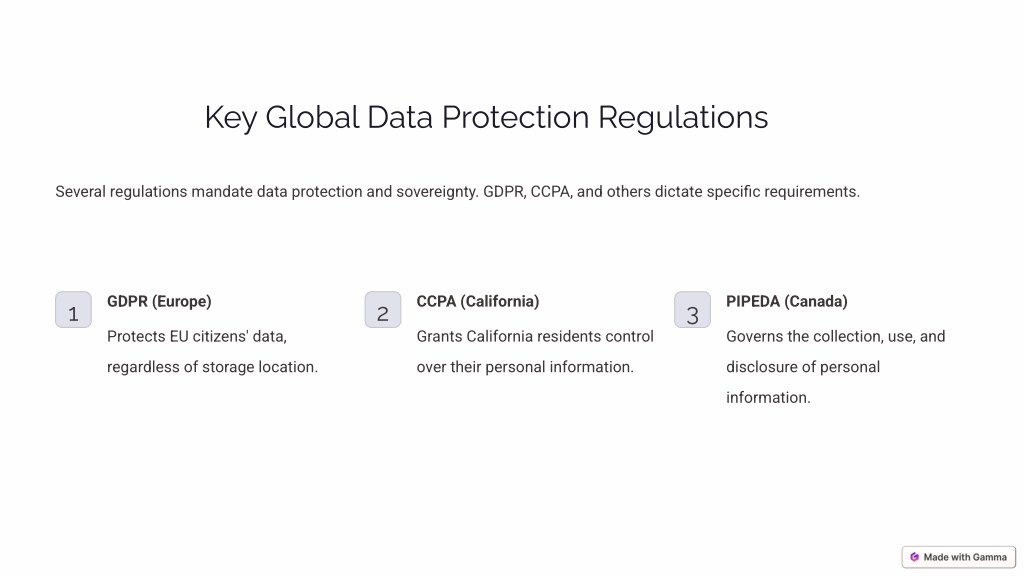
Task: Click the word Regulations in the title
Action: pyautogui.click(x=683, y=118)
